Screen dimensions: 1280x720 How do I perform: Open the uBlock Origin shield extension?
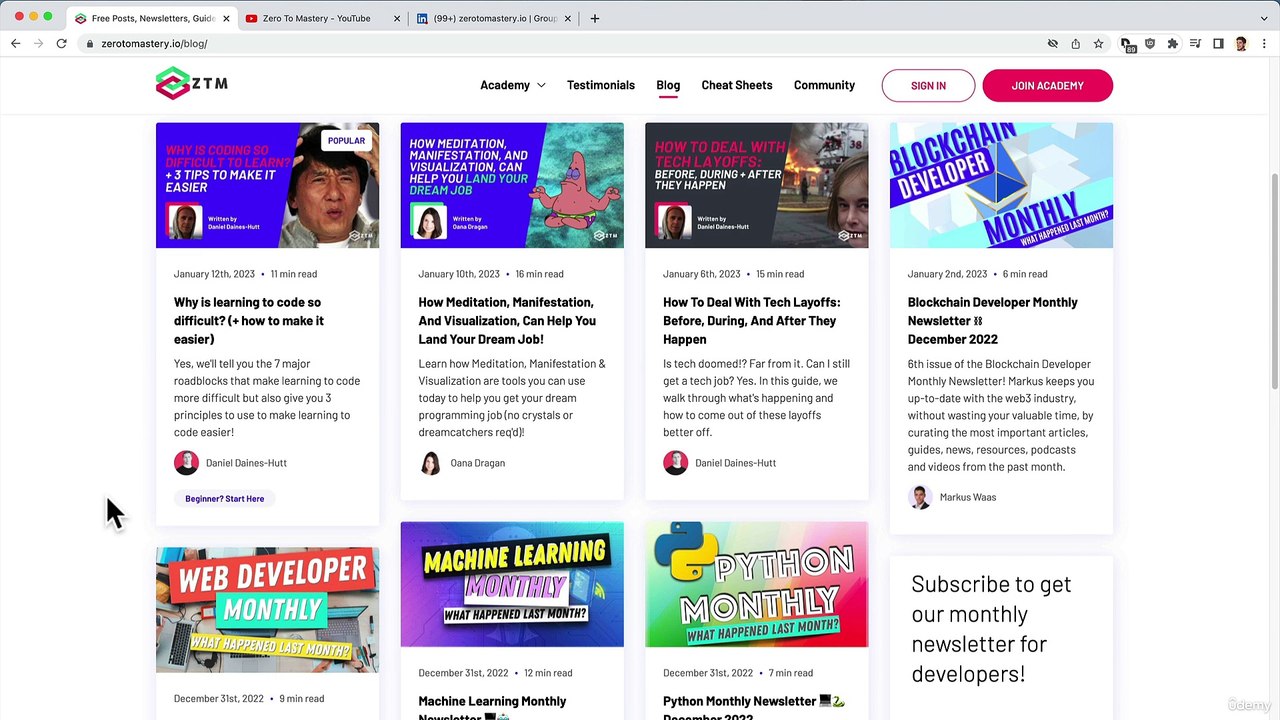(1150, 44)
